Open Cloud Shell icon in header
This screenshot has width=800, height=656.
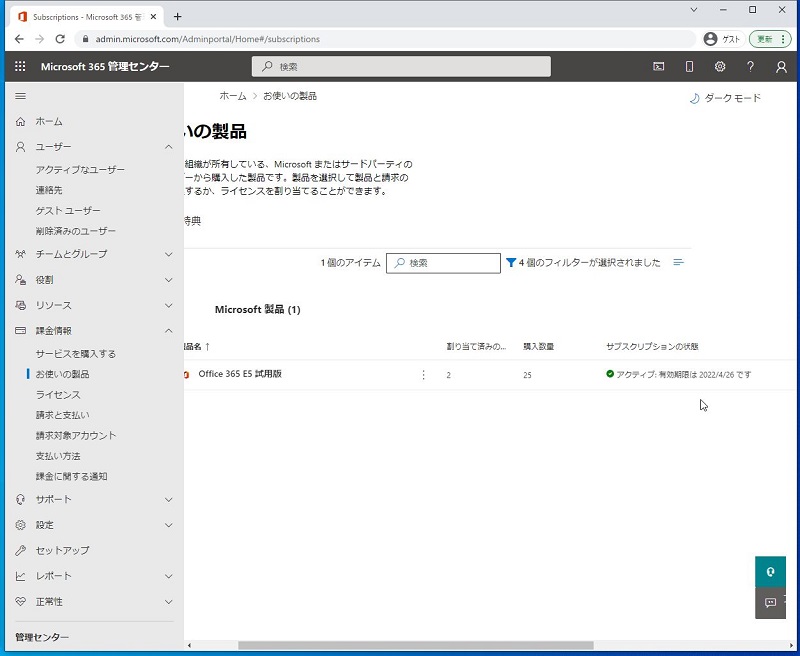click(659, 66)
